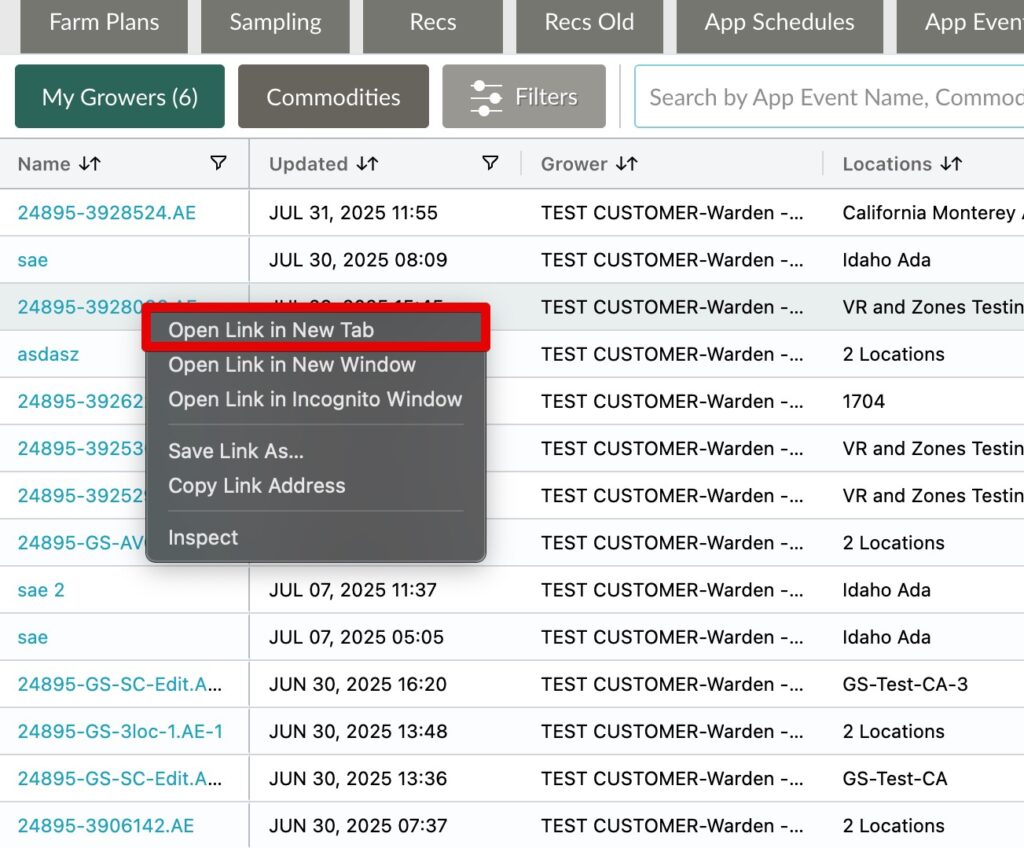
Task: Click the California Monterey location cell
Action: 933,213
